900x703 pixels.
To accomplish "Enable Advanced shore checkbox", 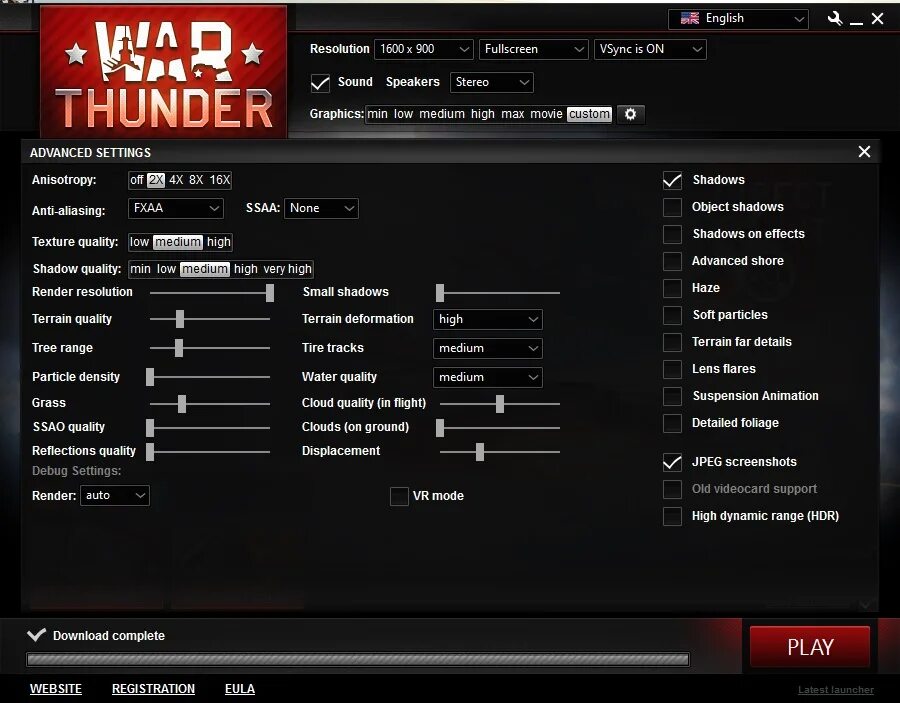I will click(672, 261).
